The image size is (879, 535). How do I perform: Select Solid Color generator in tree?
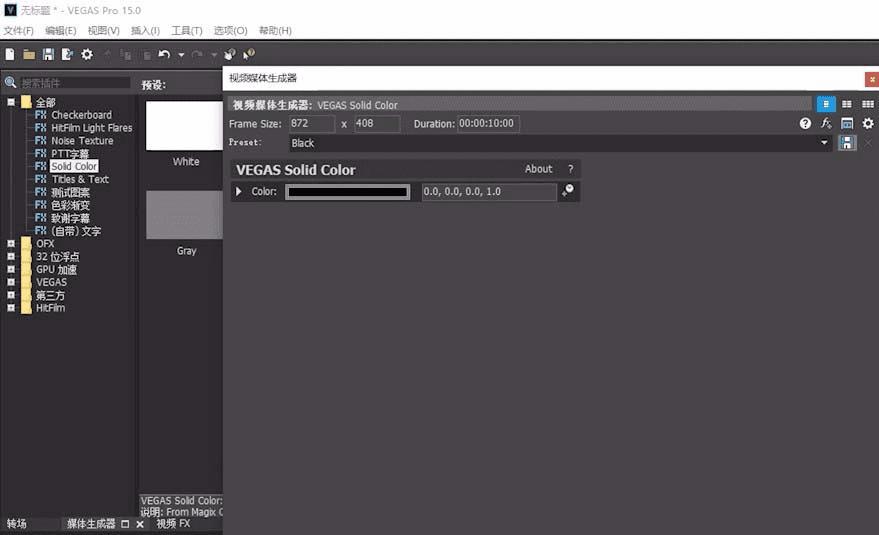tap(74, 167)
